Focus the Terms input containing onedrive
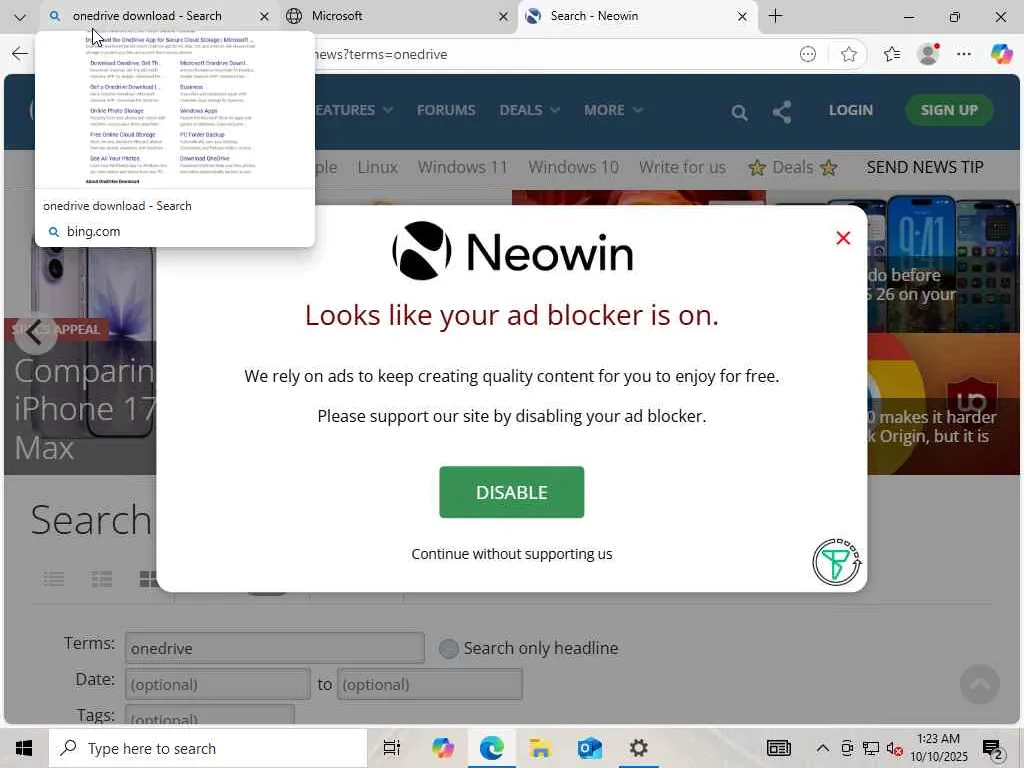1024x768 pixels. tap(275, 648)
